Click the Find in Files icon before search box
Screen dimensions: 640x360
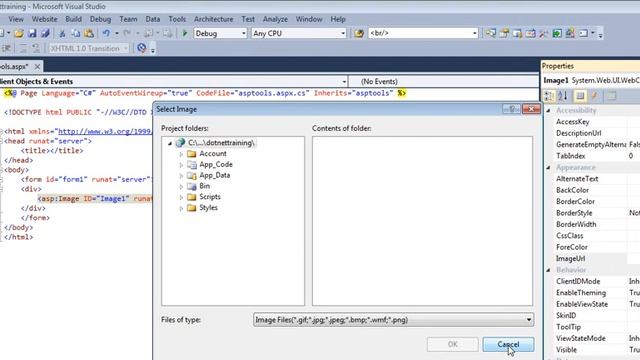[359, 33]
